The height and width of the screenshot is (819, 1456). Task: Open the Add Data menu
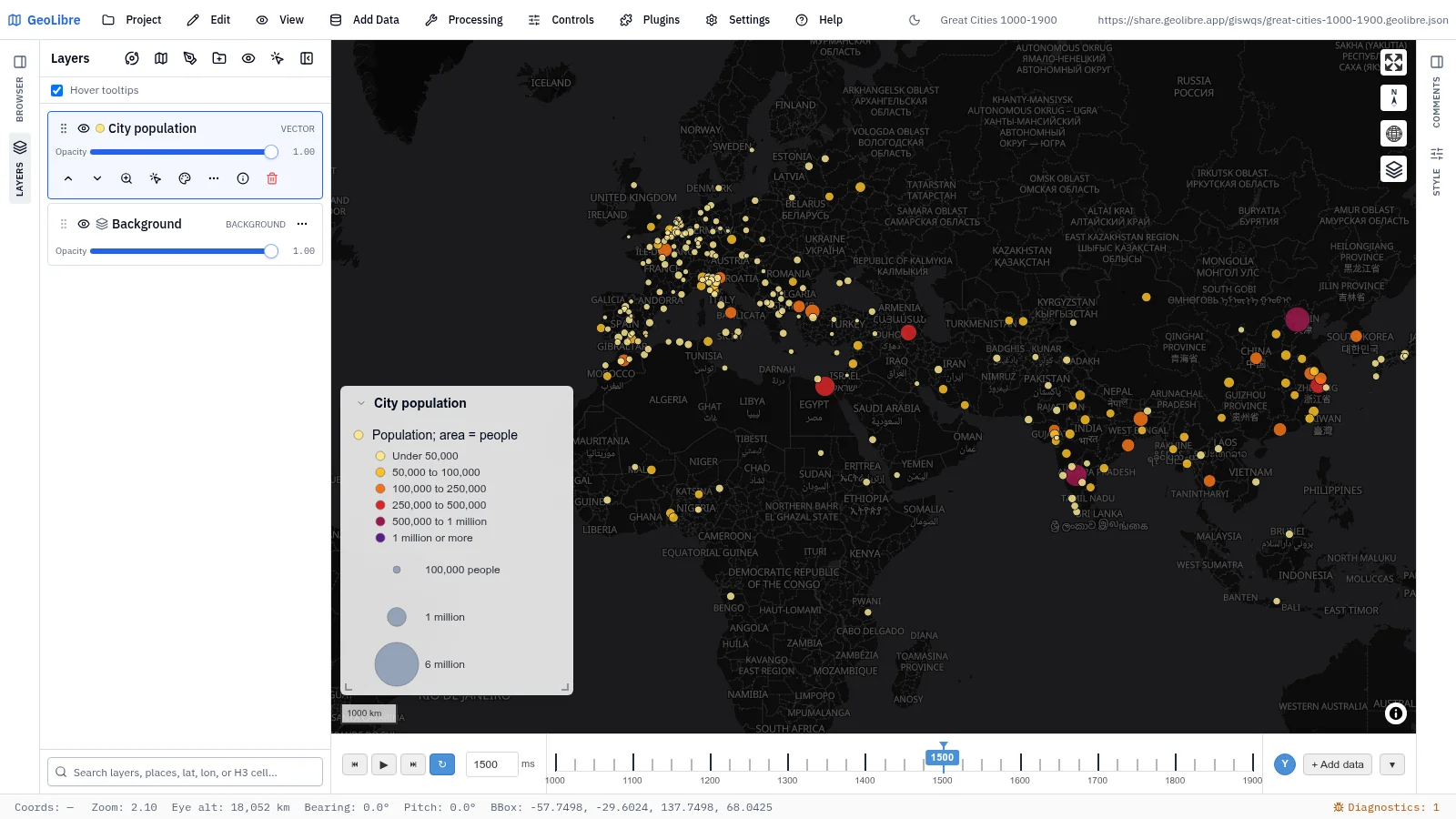(x=365, y=20)
